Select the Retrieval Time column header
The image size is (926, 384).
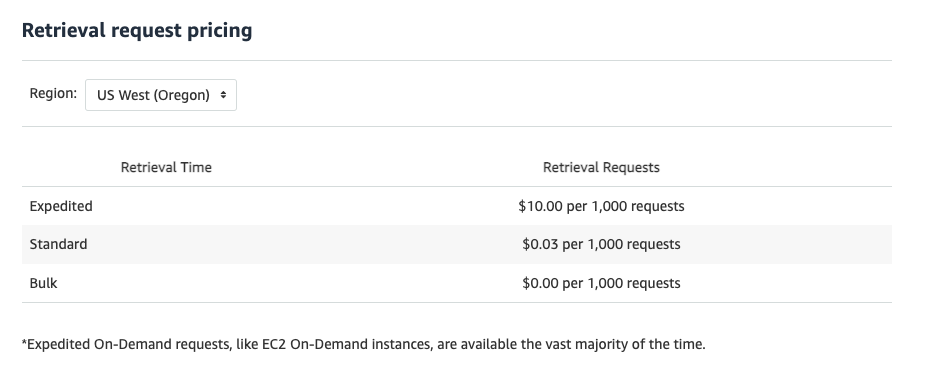pyautogui.click(x=166, y=168)
